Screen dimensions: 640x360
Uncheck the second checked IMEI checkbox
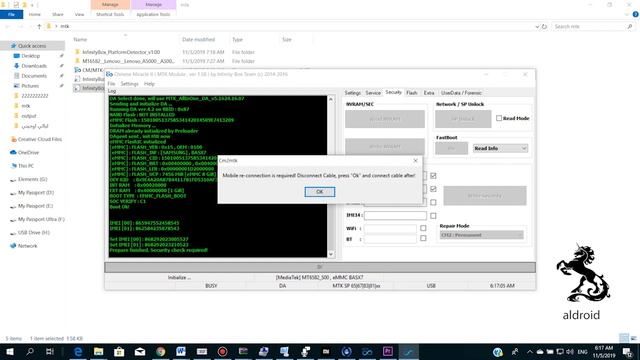(433, 189)
